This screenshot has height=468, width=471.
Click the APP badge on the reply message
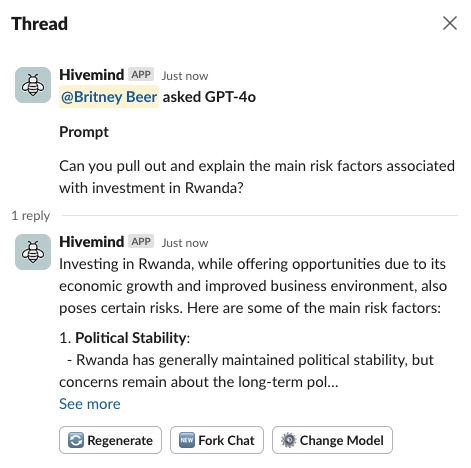141,241
